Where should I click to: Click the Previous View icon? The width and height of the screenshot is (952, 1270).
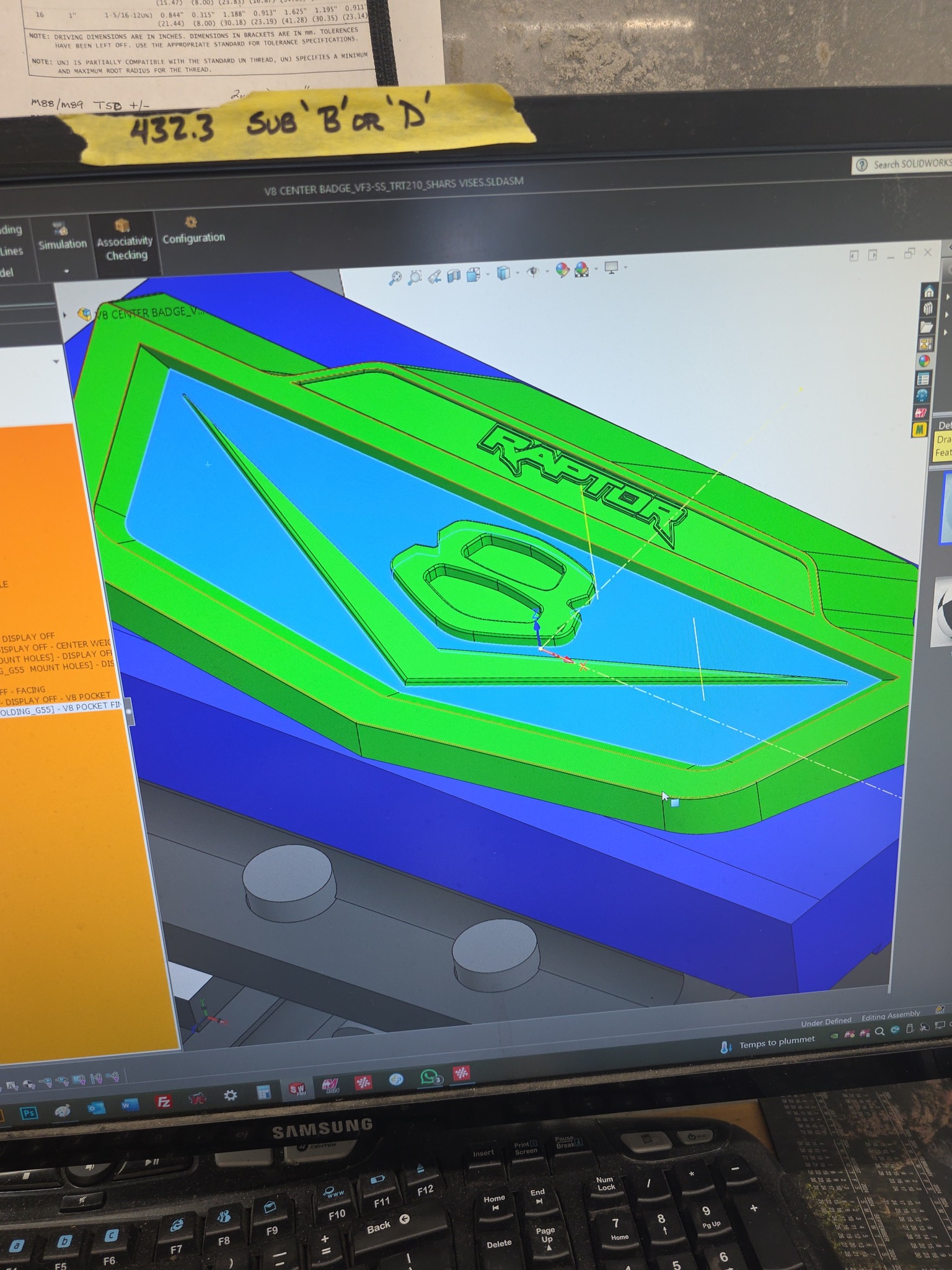(435, 275)
